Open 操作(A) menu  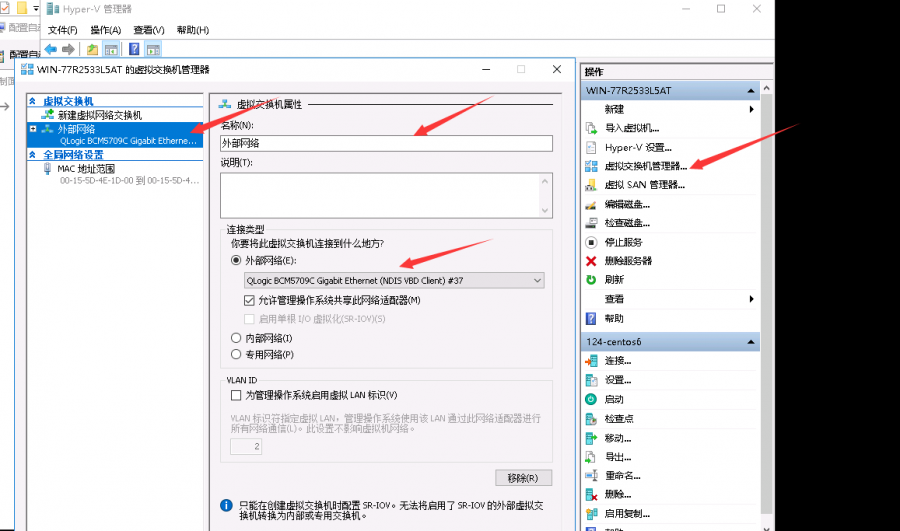pyautogui.click(x=106, y=30)
